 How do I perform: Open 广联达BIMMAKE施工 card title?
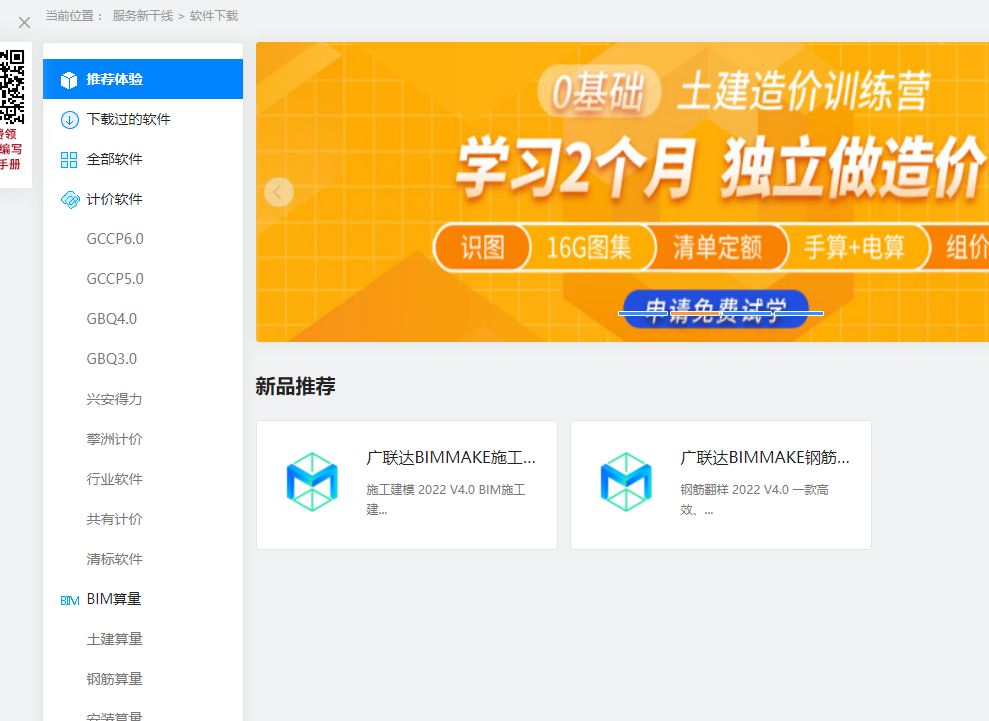click(450, 457)
